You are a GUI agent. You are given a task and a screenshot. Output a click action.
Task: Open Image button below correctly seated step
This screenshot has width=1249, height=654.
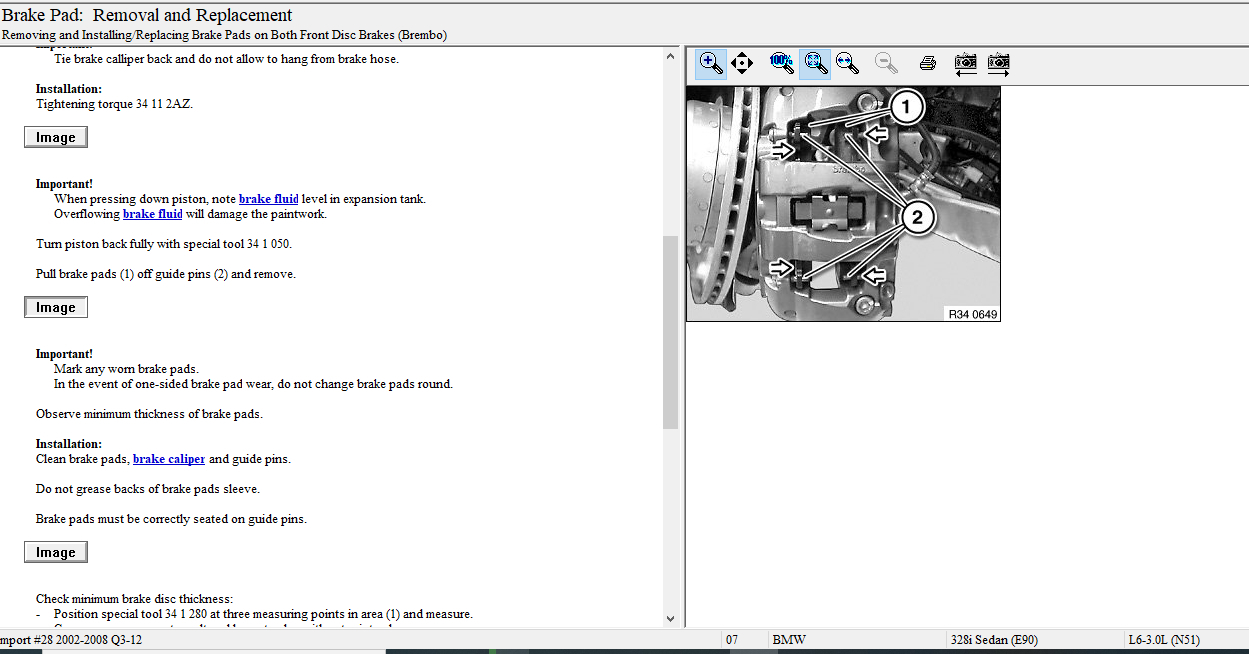coord(56,552)
